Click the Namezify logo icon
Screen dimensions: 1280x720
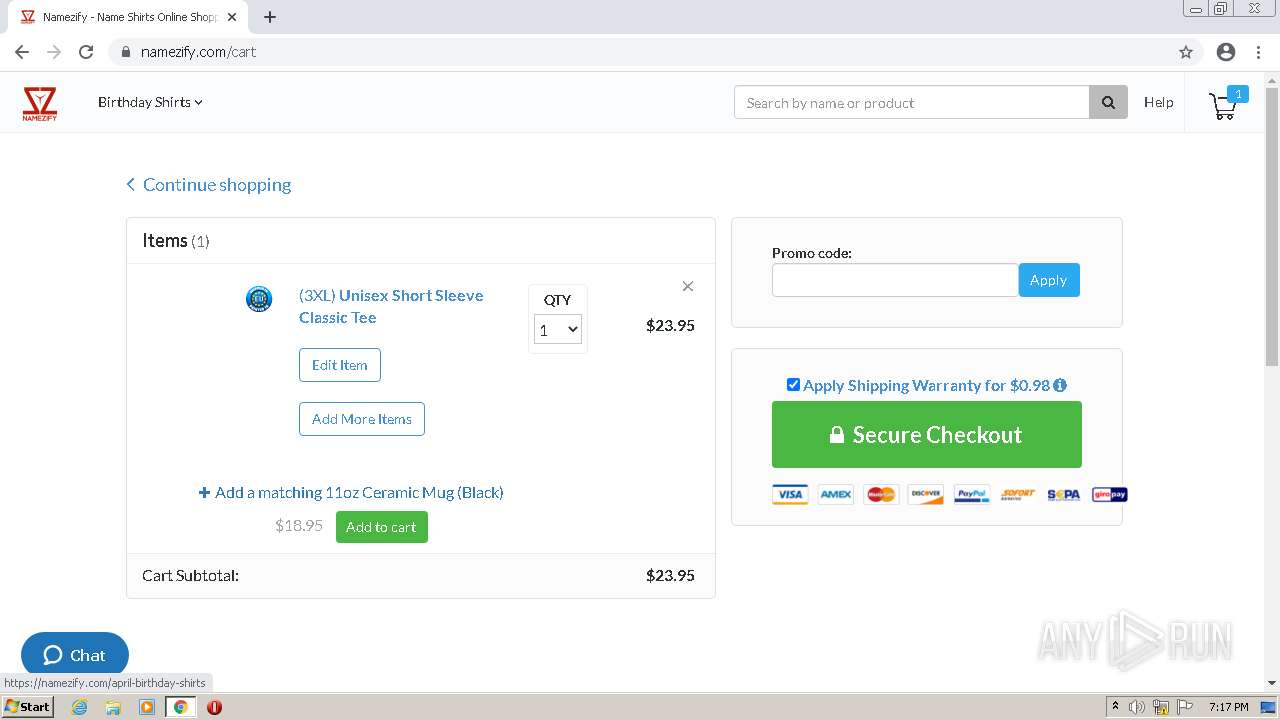[40, 103]
